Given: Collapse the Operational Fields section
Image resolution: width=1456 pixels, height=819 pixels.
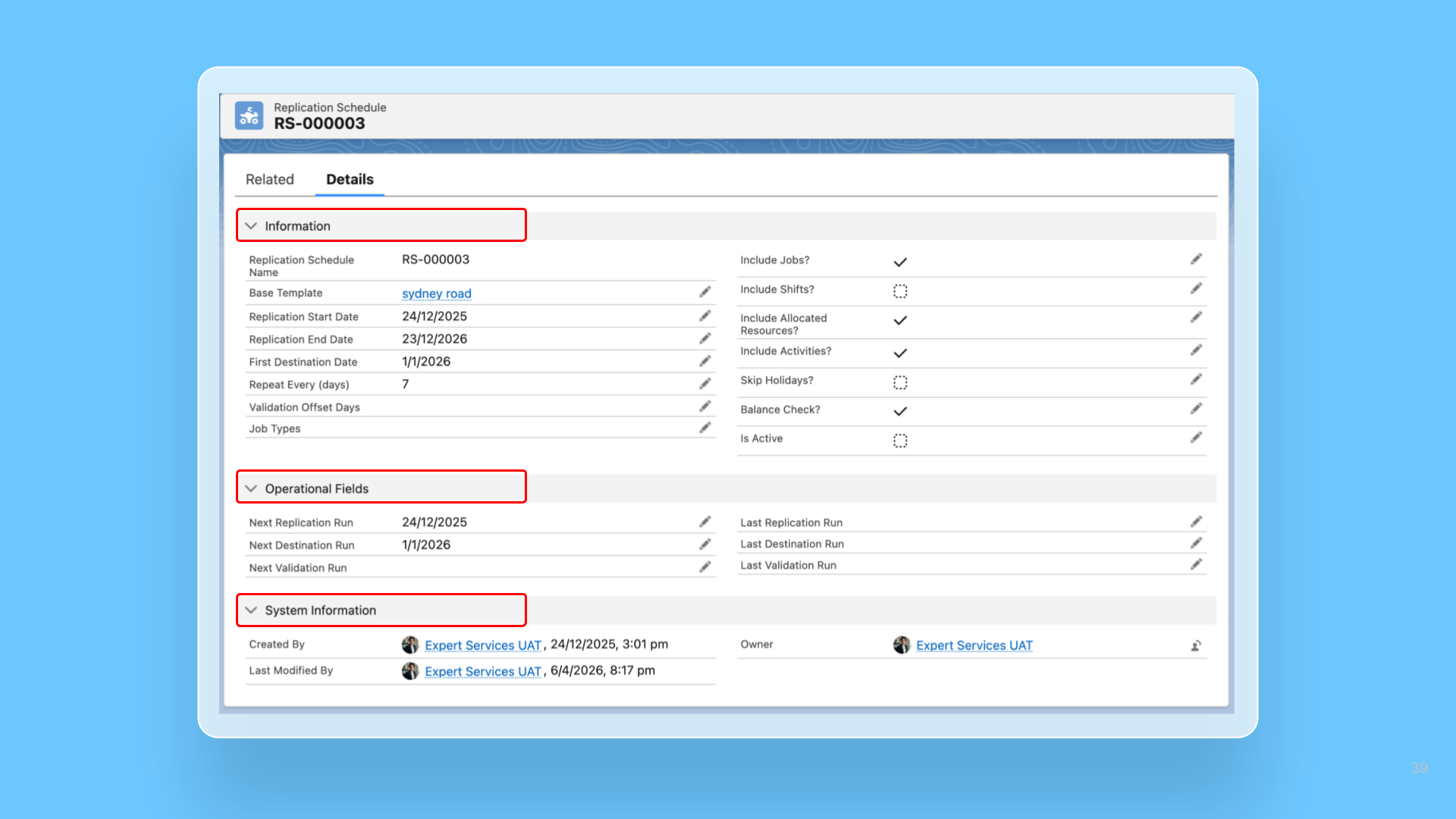Looking at the screenshot, I should click(251, 488).
